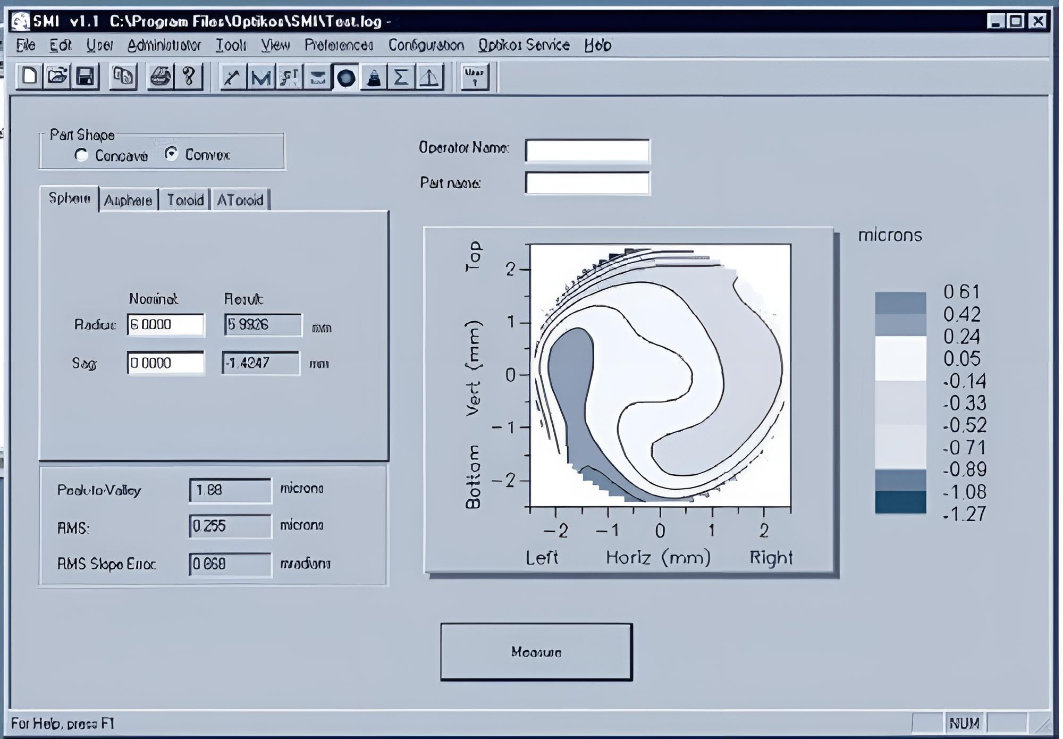The height and width of the screenshot is (739, 1063).
Task: Click the Print toolbar icon
Action: [160, 77]
